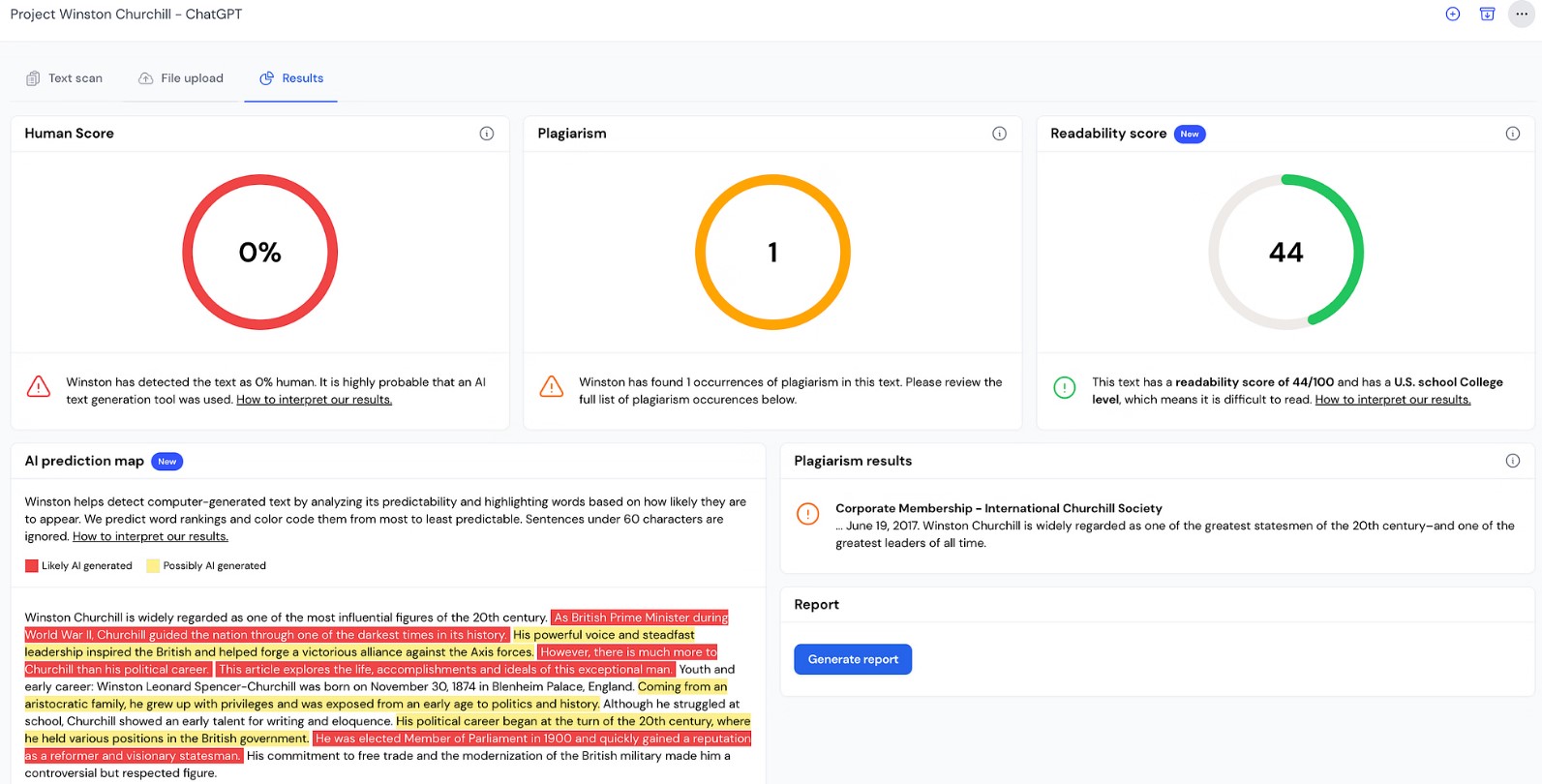Click the readability gauge showing 44
Image resolution: width=1542 pixels, height=784 pixels.
(1285, 253)
